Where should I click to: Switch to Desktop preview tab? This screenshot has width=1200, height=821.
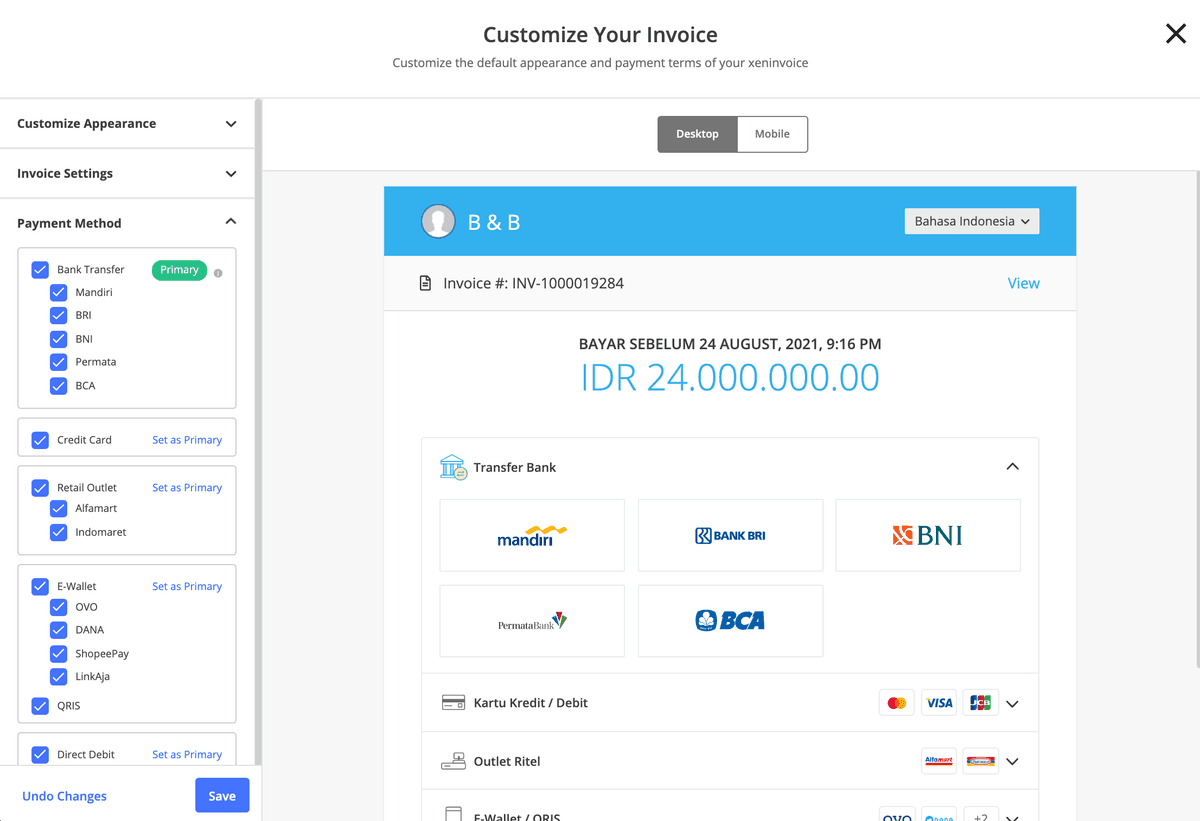click(697, 134)
